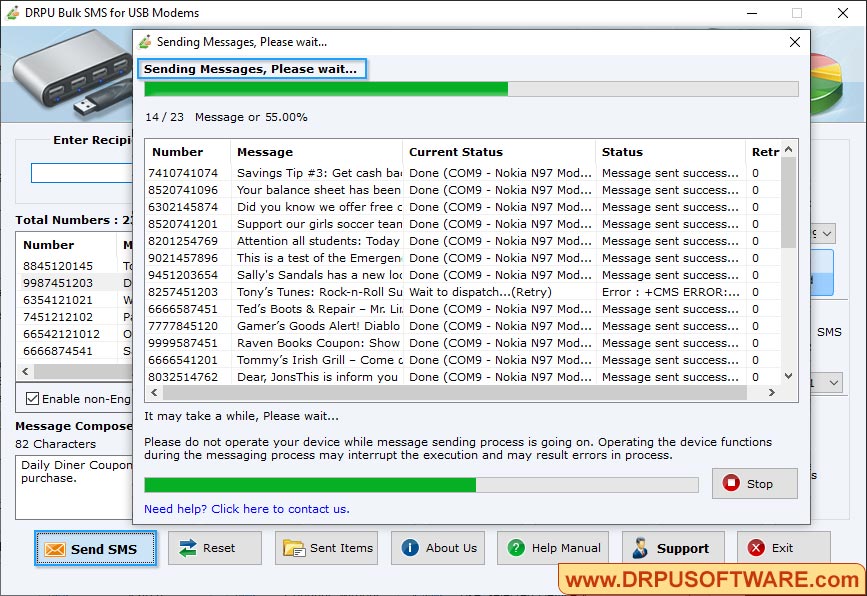The width and height of the screenshot is (867, 596).
Task: Sort by the Message column header
Action: click(x=316, y=152)
